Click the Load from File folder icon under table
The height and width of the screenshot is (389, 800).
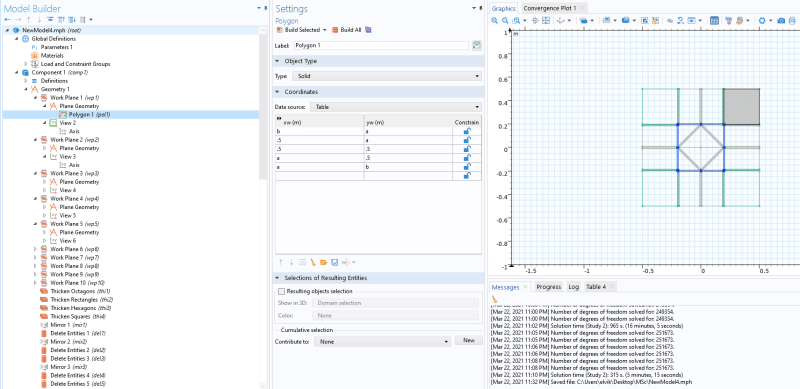(323, 262)
